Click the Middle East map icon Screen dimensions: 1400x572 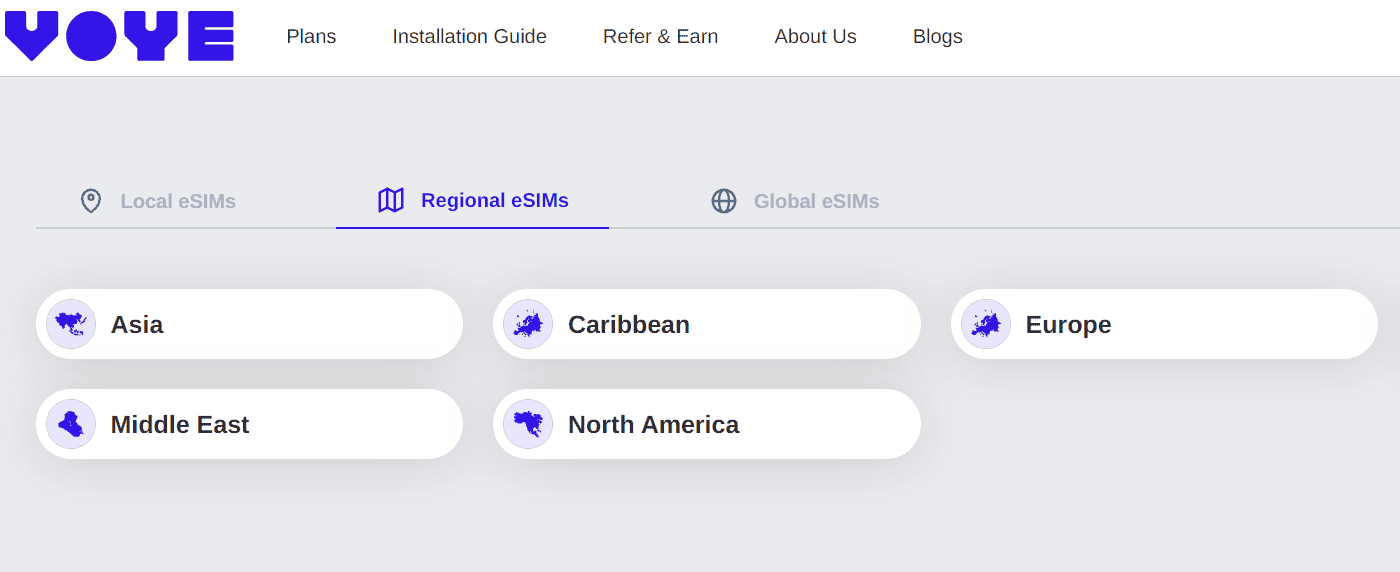[71, 424]
